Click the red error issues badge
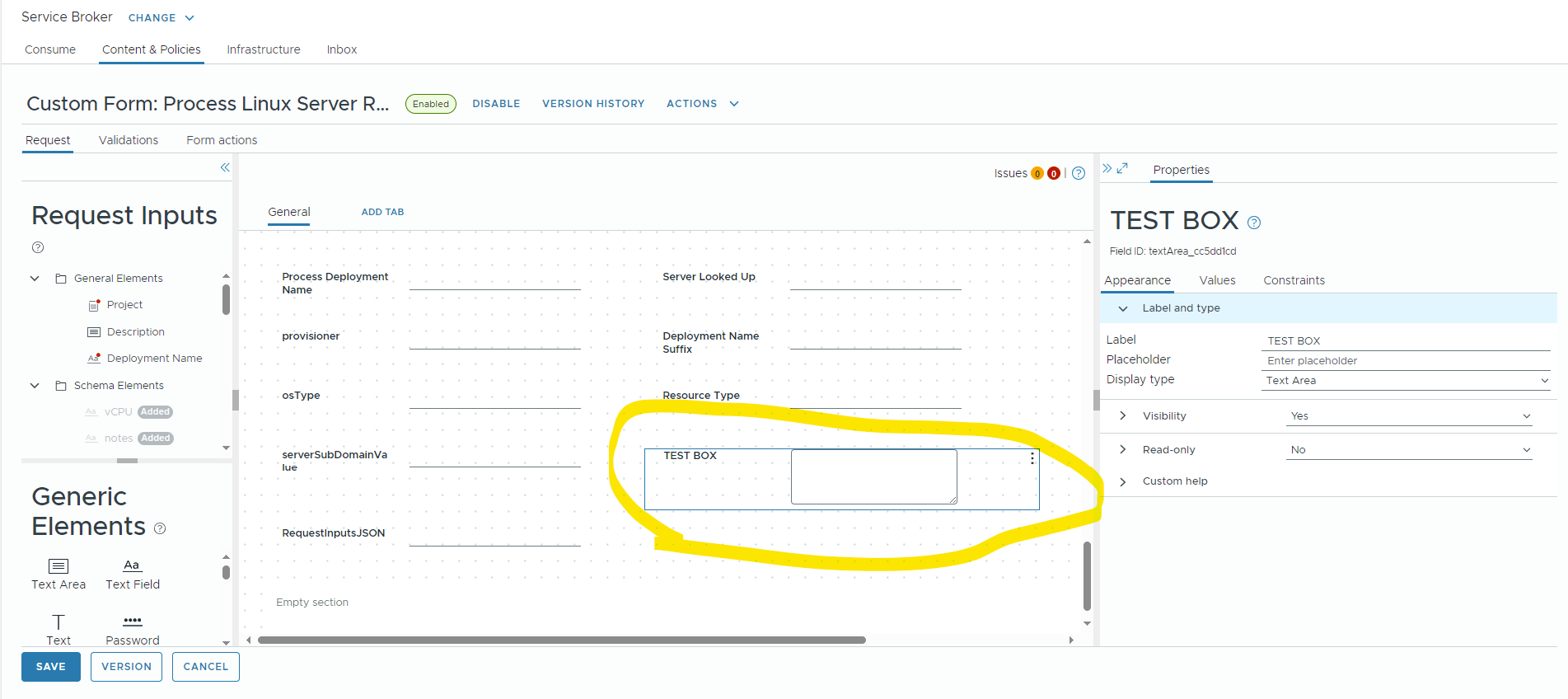 (x=1054, y=173)
